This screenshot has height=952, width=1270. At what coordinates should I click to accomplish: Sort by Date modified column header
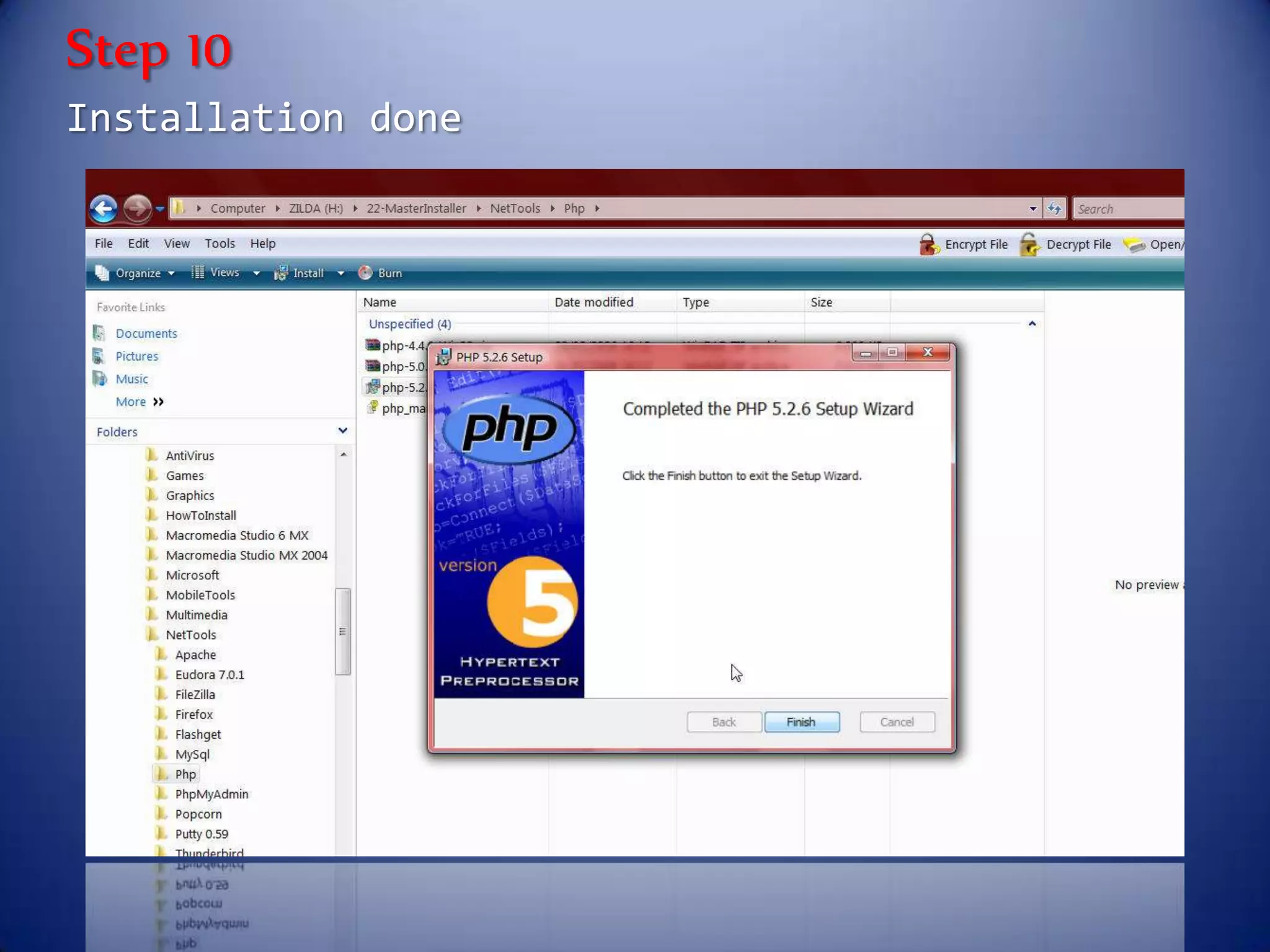pyautogui.click(x=594, y=302)
